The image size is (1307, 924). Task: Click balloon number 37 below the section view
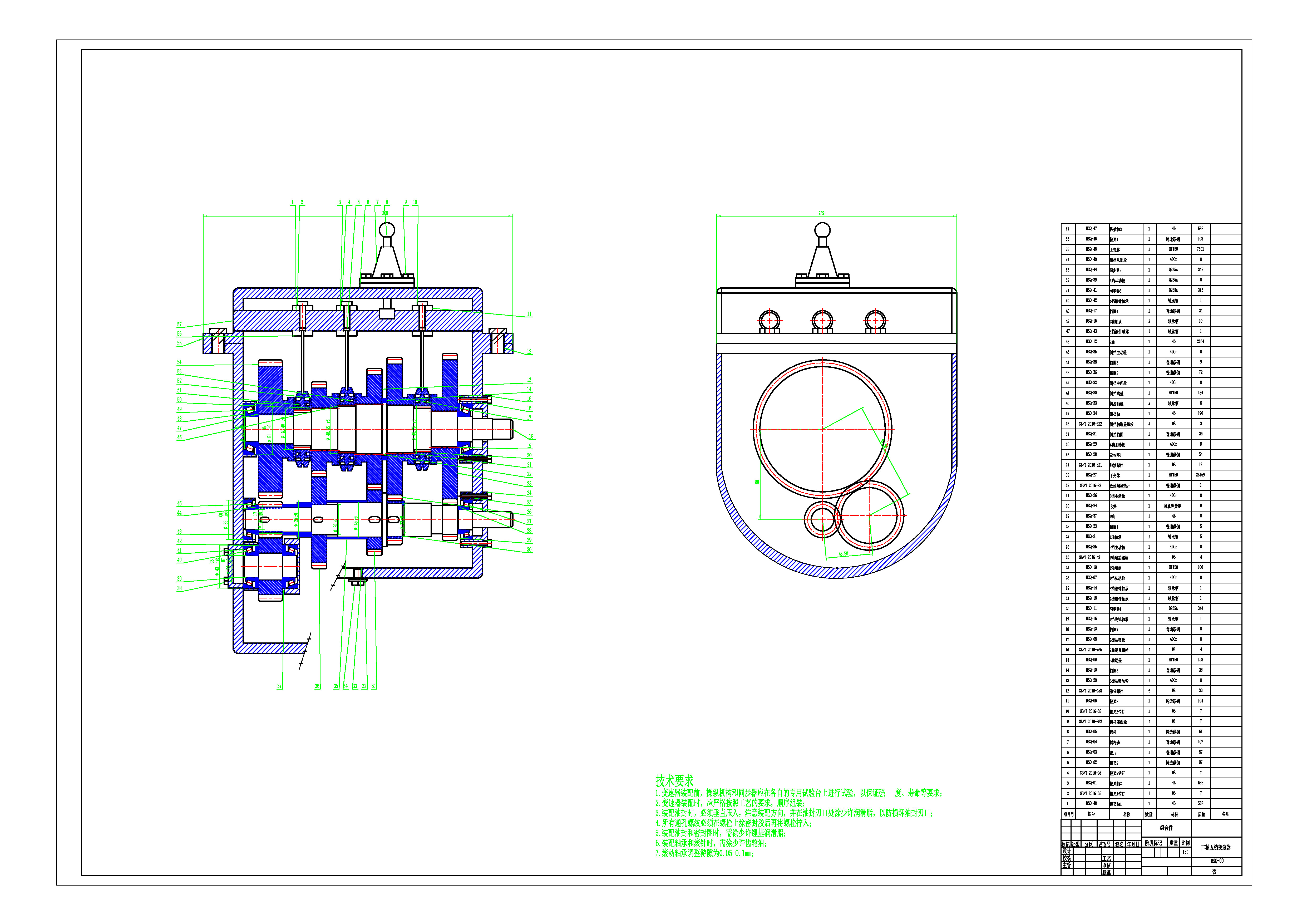pos(279,686)
